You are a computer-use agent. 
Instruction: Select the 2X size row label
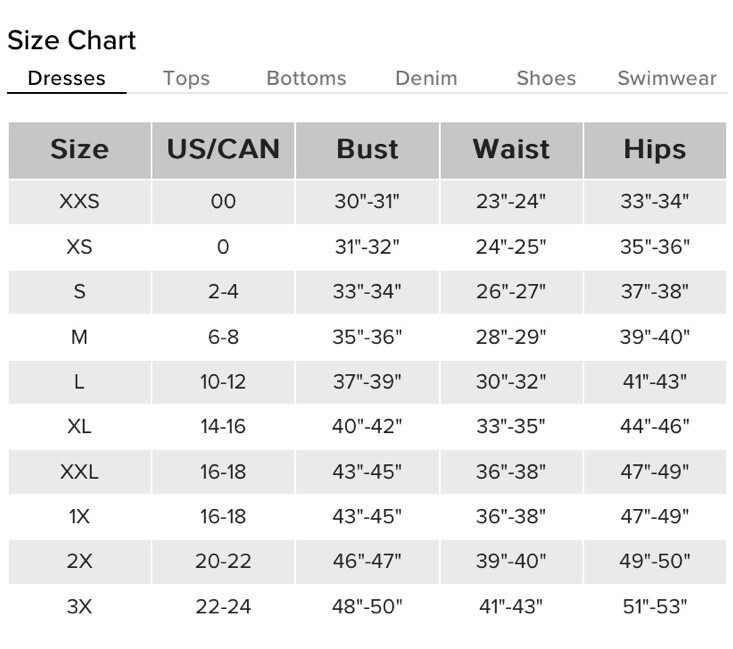(x=79, y=562)
